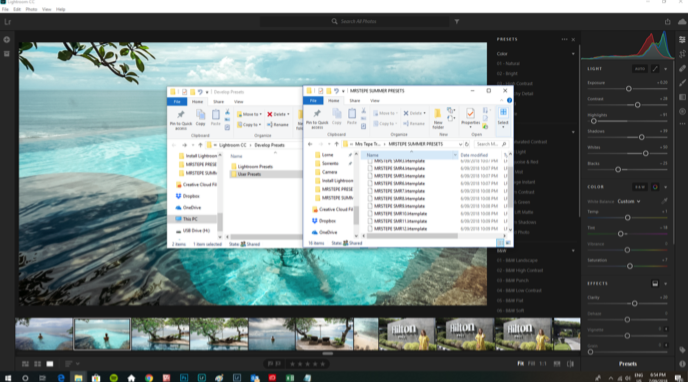Click the Add Photos plus icon
This screenshot has height=382, width=688.
[x=7, y=39]
